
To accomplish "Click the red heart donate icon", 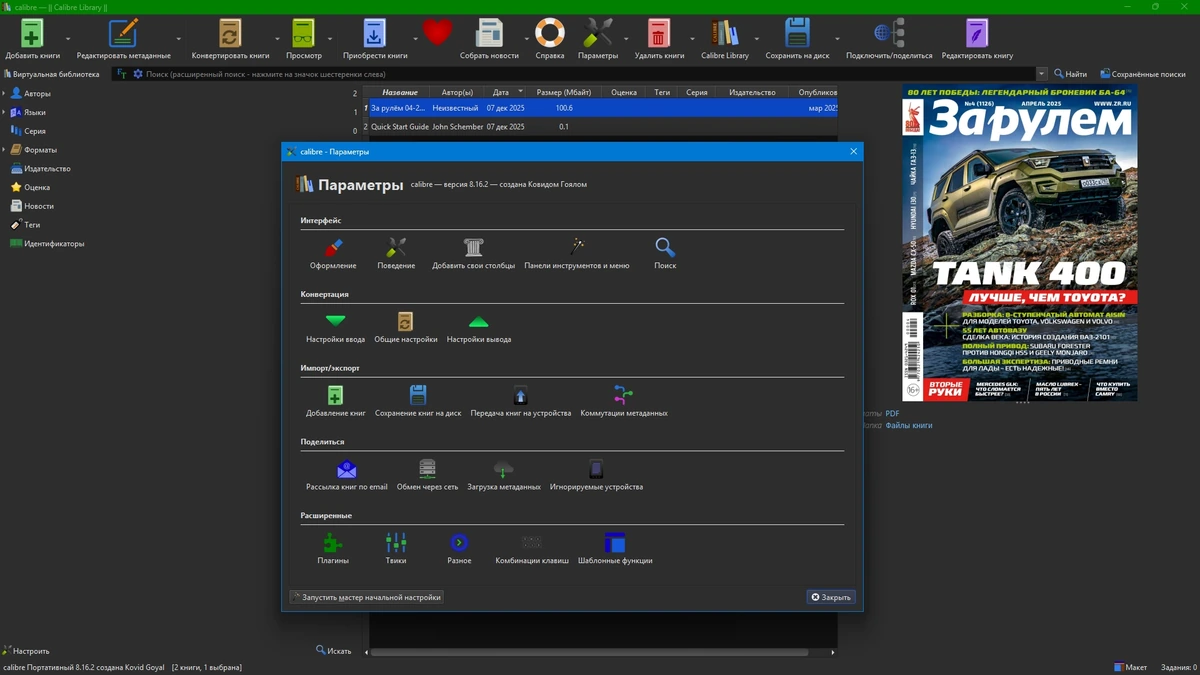I will click(x=437, y=33).
